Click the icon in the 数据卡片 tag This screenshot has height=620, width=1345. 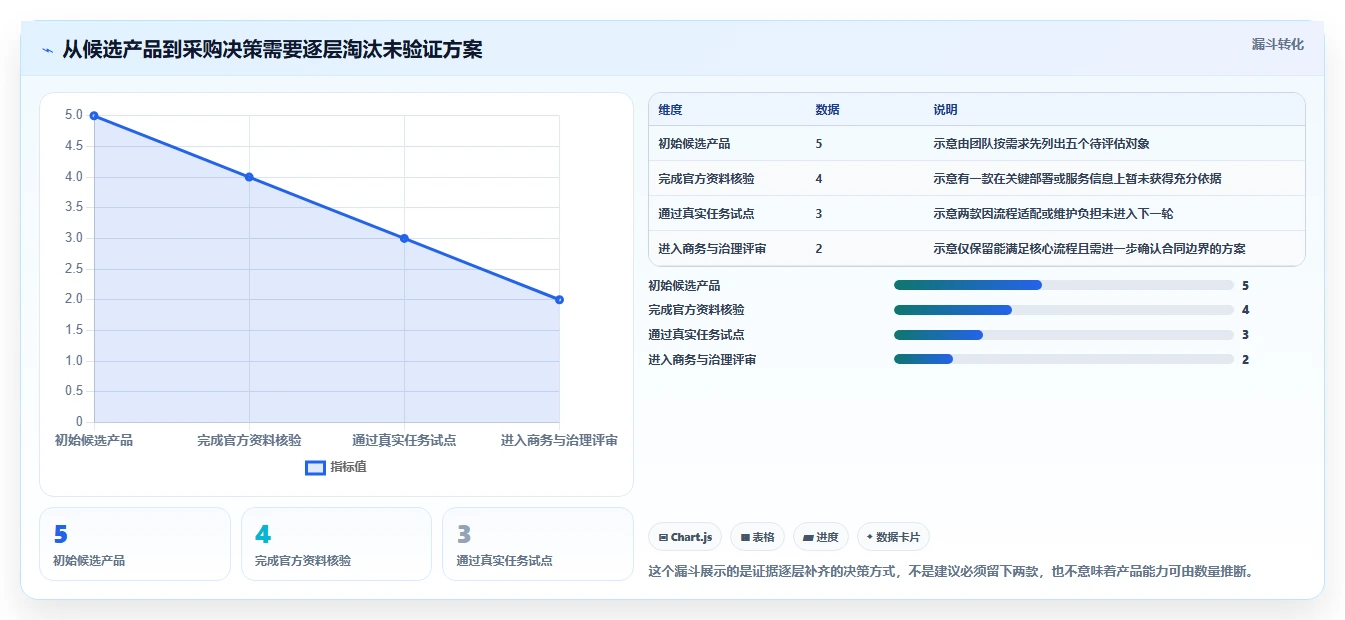[869, 537]
